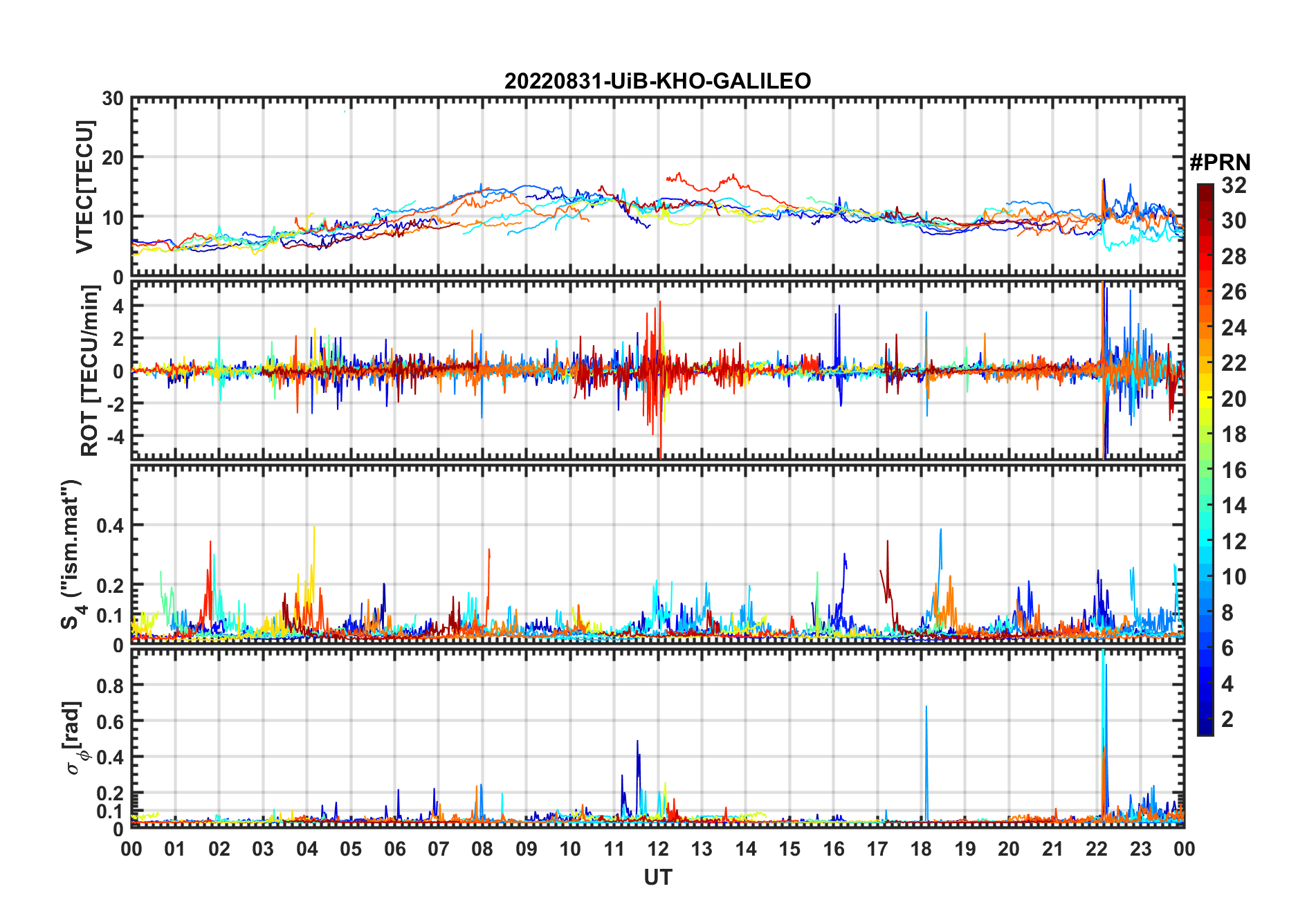Image resolution: width=1316 pixels, height=920 pixels.
Task: Click x-axis tick label 23
Action: click(1140, 849)
